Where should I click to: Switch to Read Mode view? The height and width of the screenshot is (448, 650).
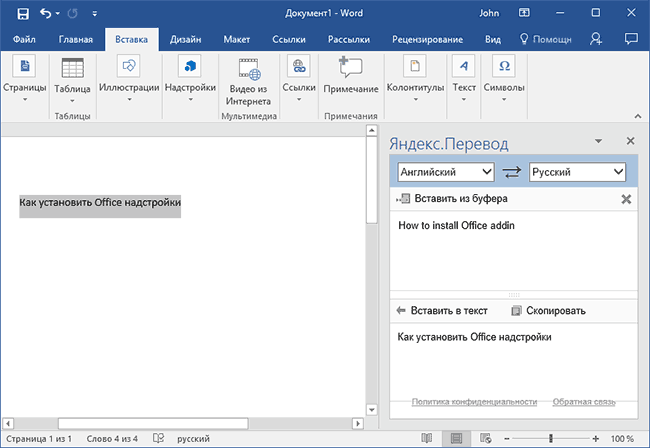[x=427, y=438]
